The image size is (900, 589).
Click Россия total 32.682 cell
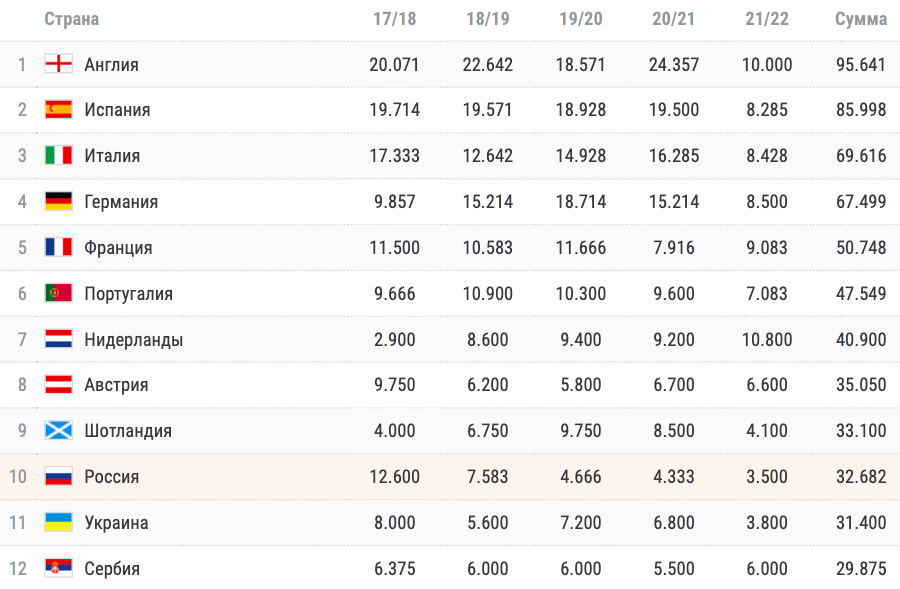[861, 477]
